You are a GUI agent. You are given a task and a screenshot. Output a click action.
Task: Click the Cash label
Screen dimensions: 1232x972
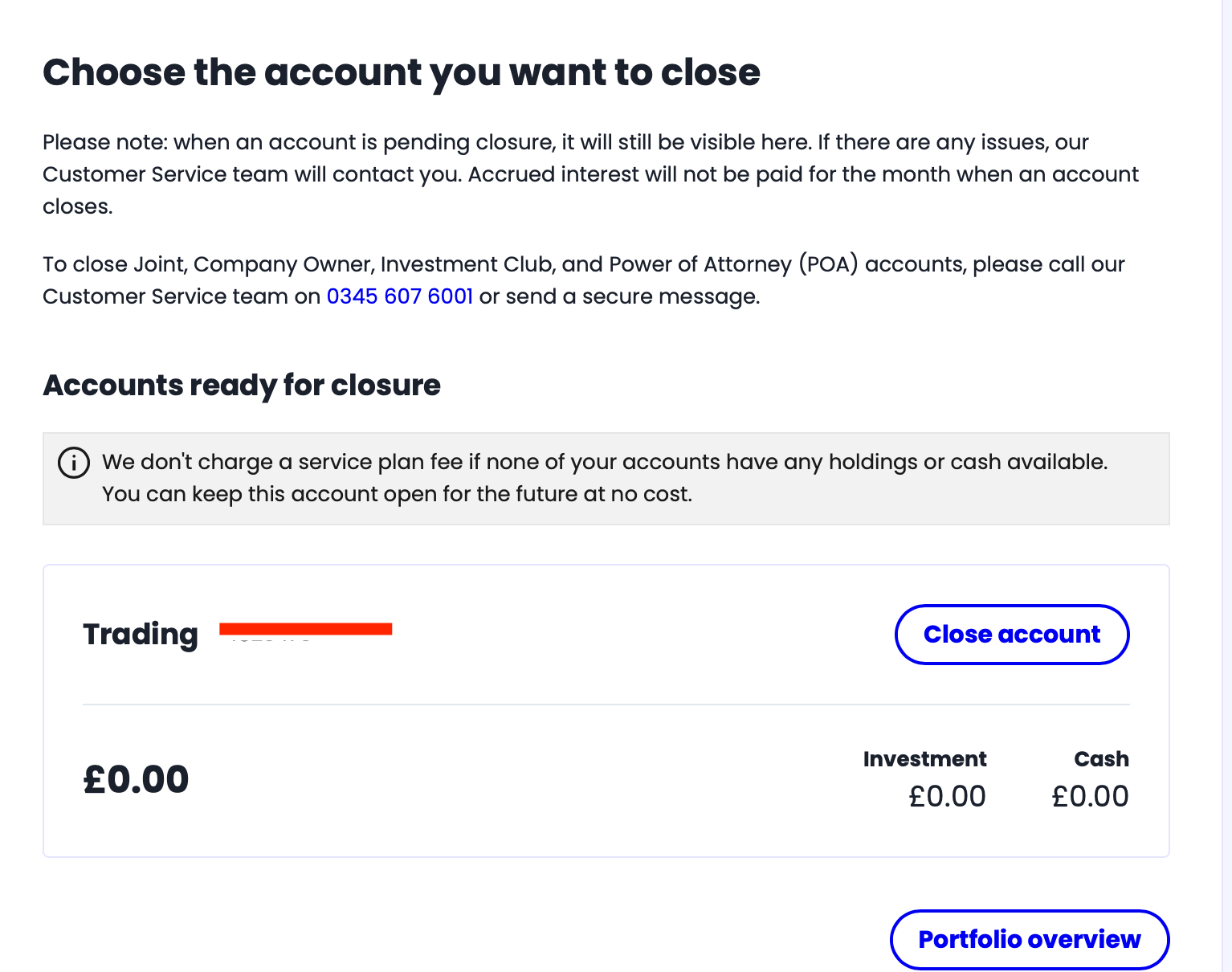(x=1101, y=759)
